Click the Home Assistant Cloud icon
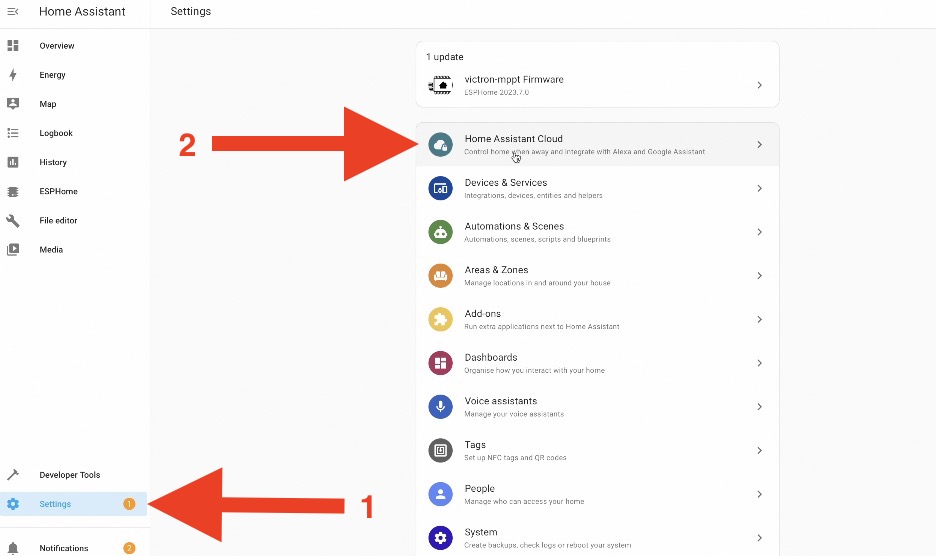The height and width of the screenshot is (556, 936). coord(441,145)
